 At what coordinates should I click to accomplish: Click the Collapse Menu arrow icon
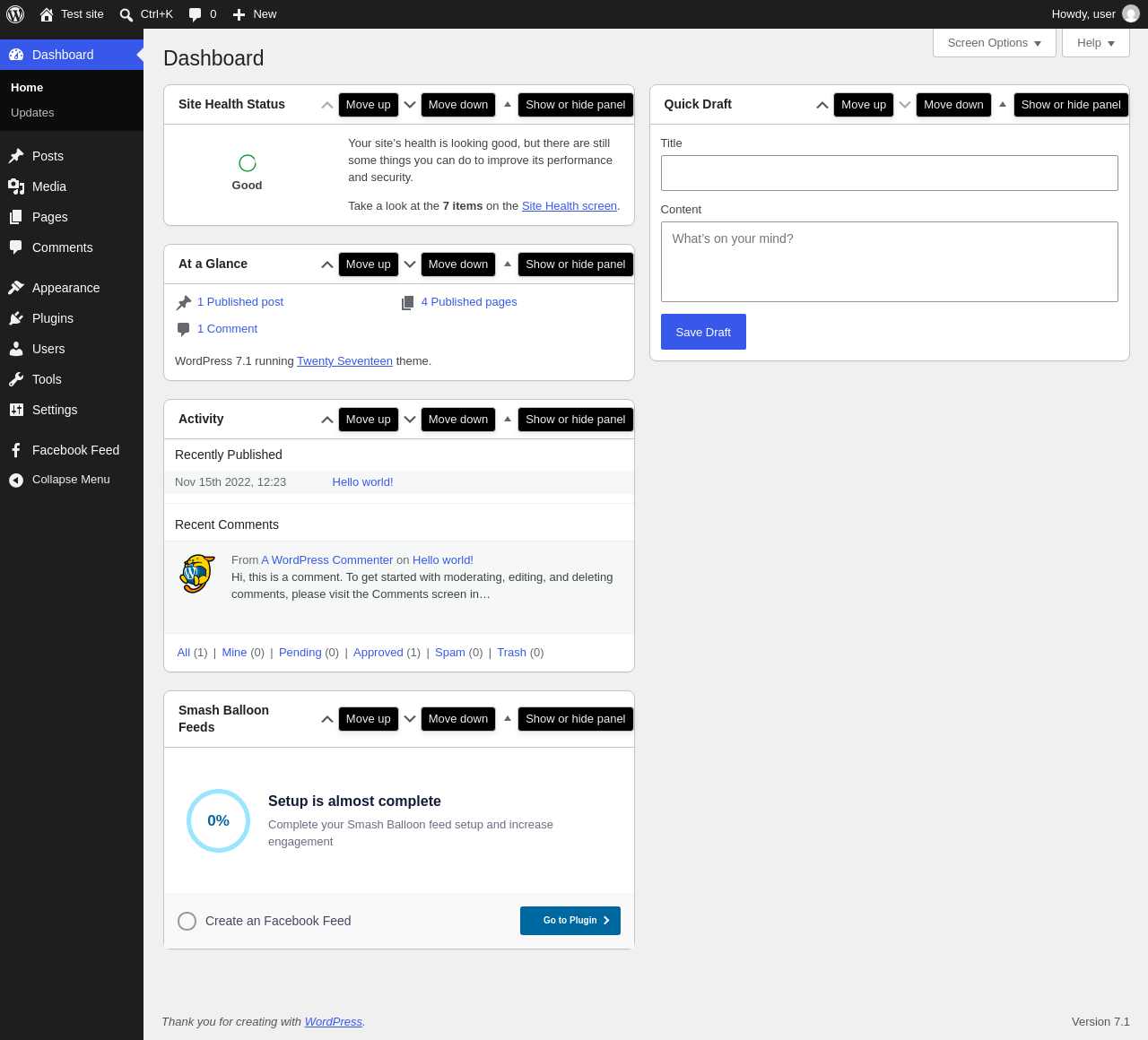(16, 481)
